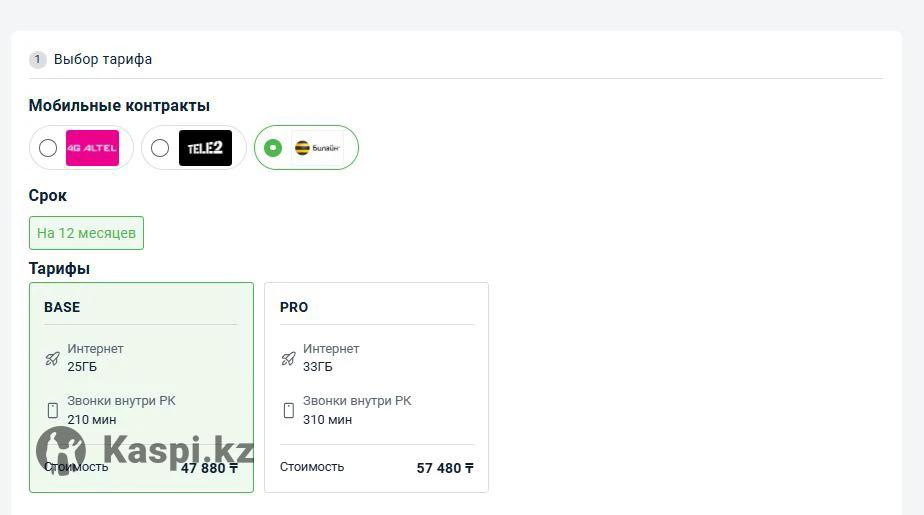Select the Altel radio button
This screenshot has width=924, height=515.
pyautogui.click(x=48, y=148)
